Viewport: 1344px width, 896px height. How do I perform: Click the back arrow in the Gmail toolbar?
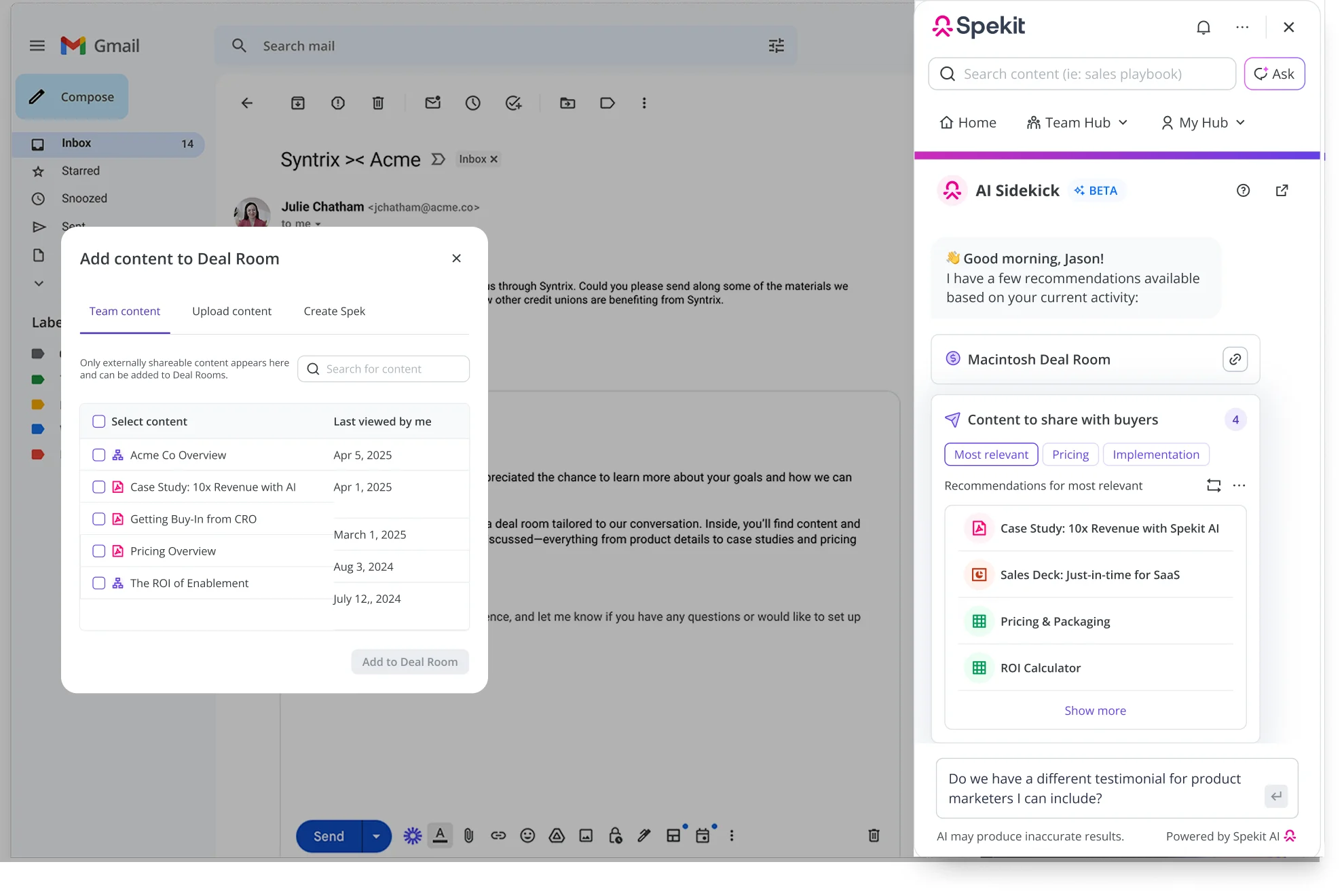coord(247,103)
